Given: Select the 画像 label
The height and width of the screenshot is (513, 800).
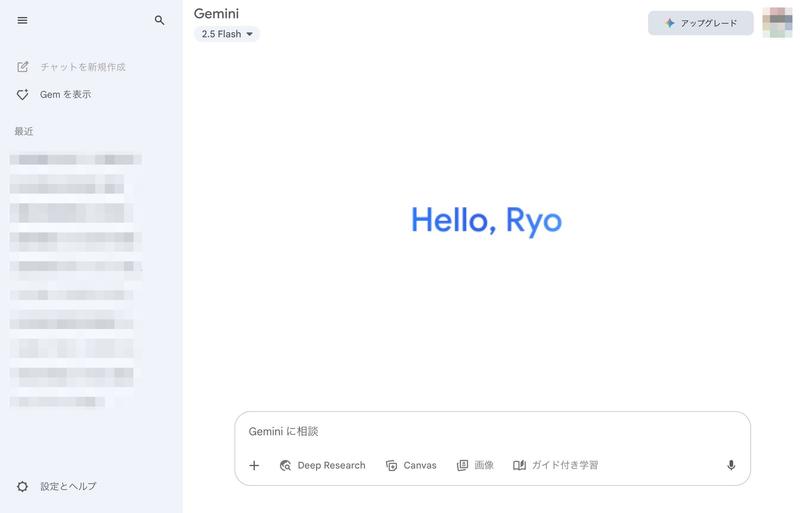Looking at the screenshot, I should pyautogui.click(x=484, y=466).
